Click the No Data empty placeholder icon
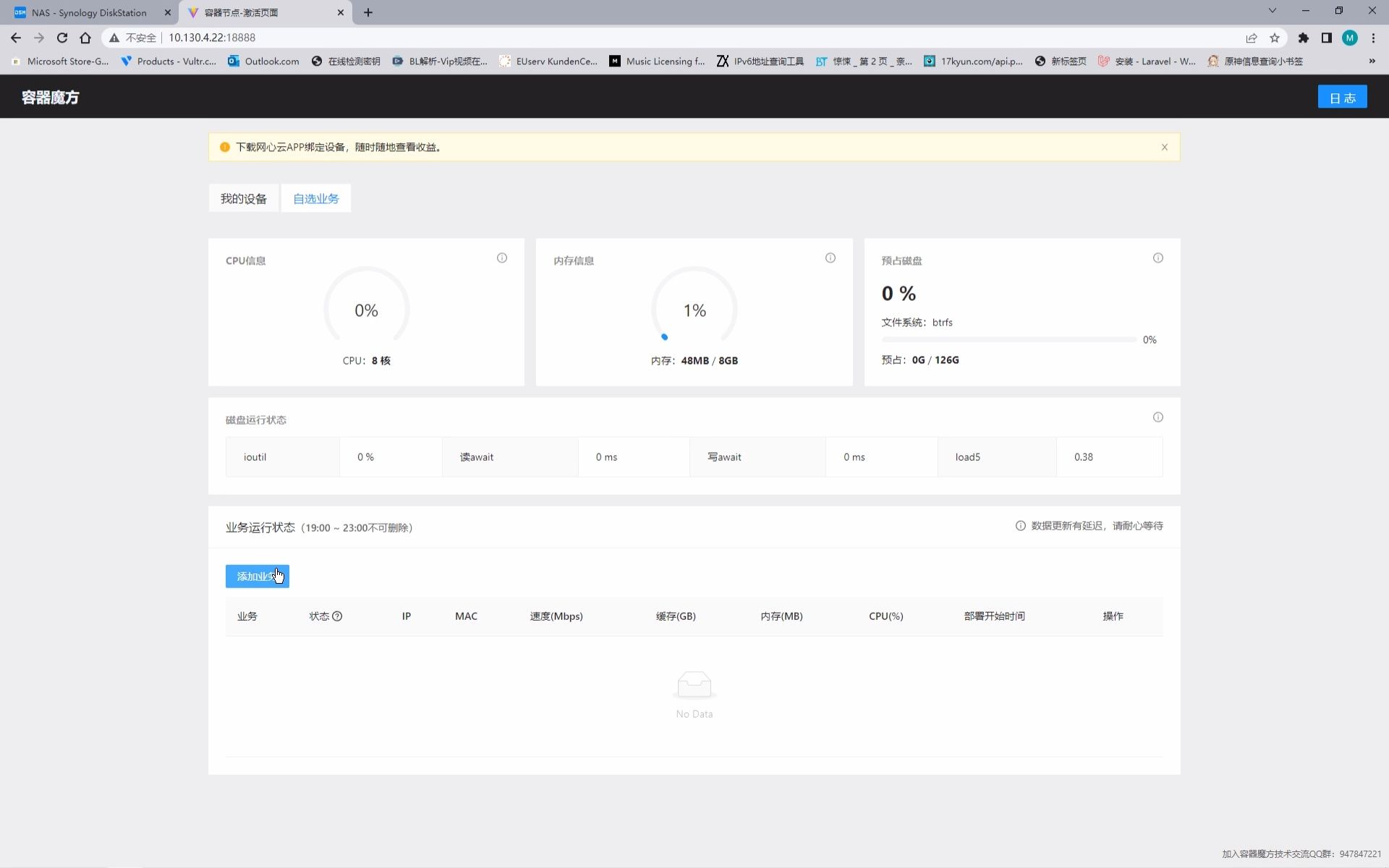 694,685
